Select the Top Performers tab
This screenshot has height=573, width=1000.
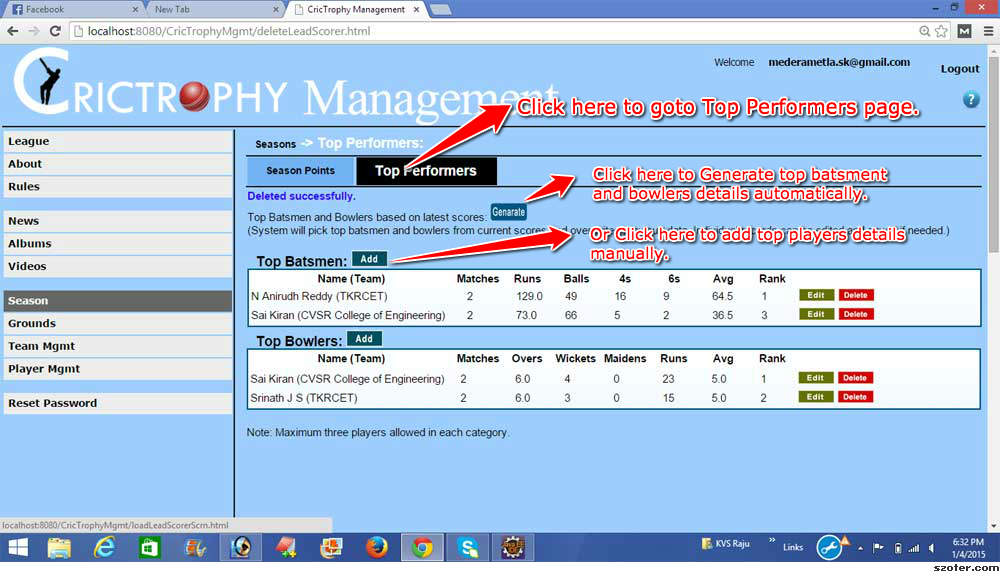[426, 171]
